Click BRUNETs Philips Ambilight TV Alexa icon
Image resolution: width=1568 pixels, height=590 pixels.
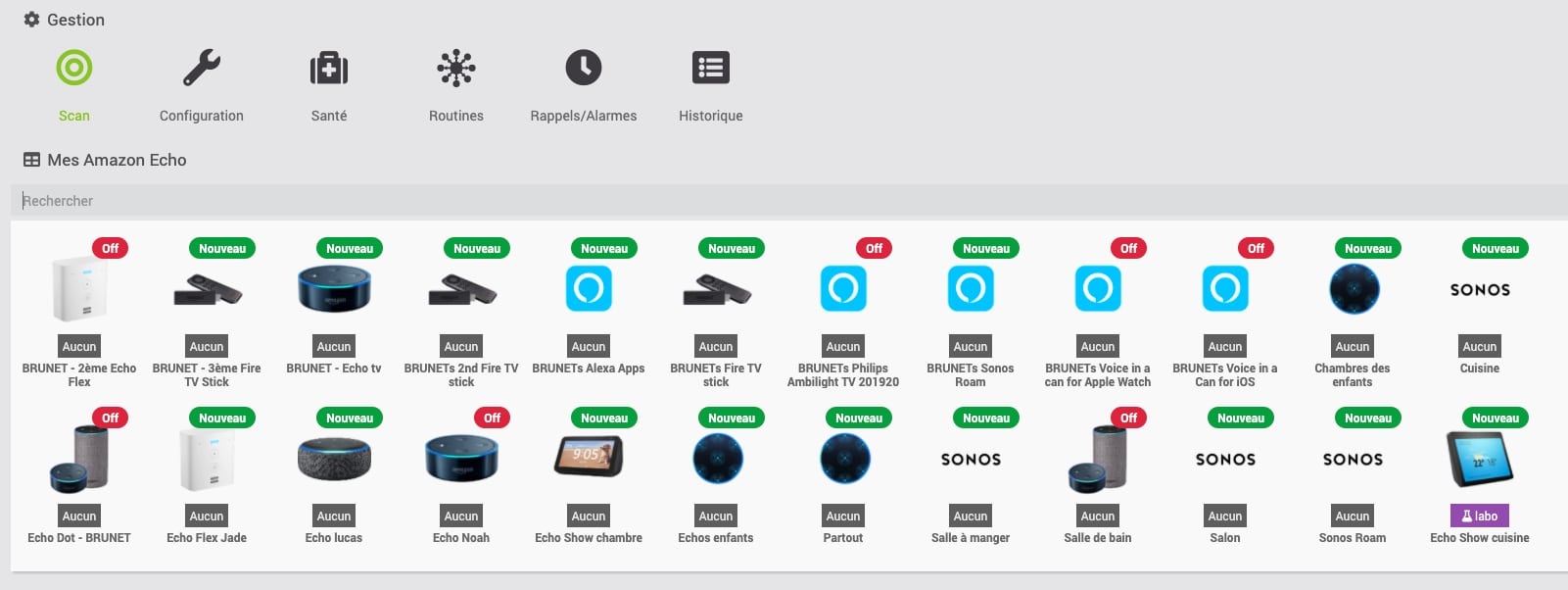[x=843, y=289]
